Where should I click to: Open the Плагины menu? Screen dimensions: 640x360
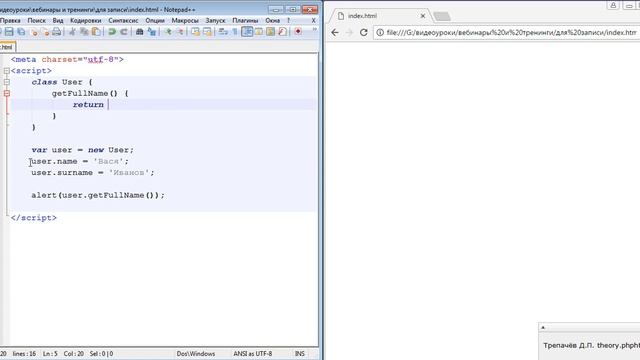(245, 20)
